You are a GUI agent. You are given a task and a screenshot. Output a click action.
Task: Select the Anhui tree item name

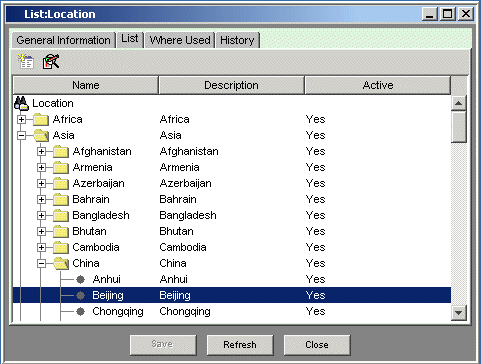[x=106, y=279]
